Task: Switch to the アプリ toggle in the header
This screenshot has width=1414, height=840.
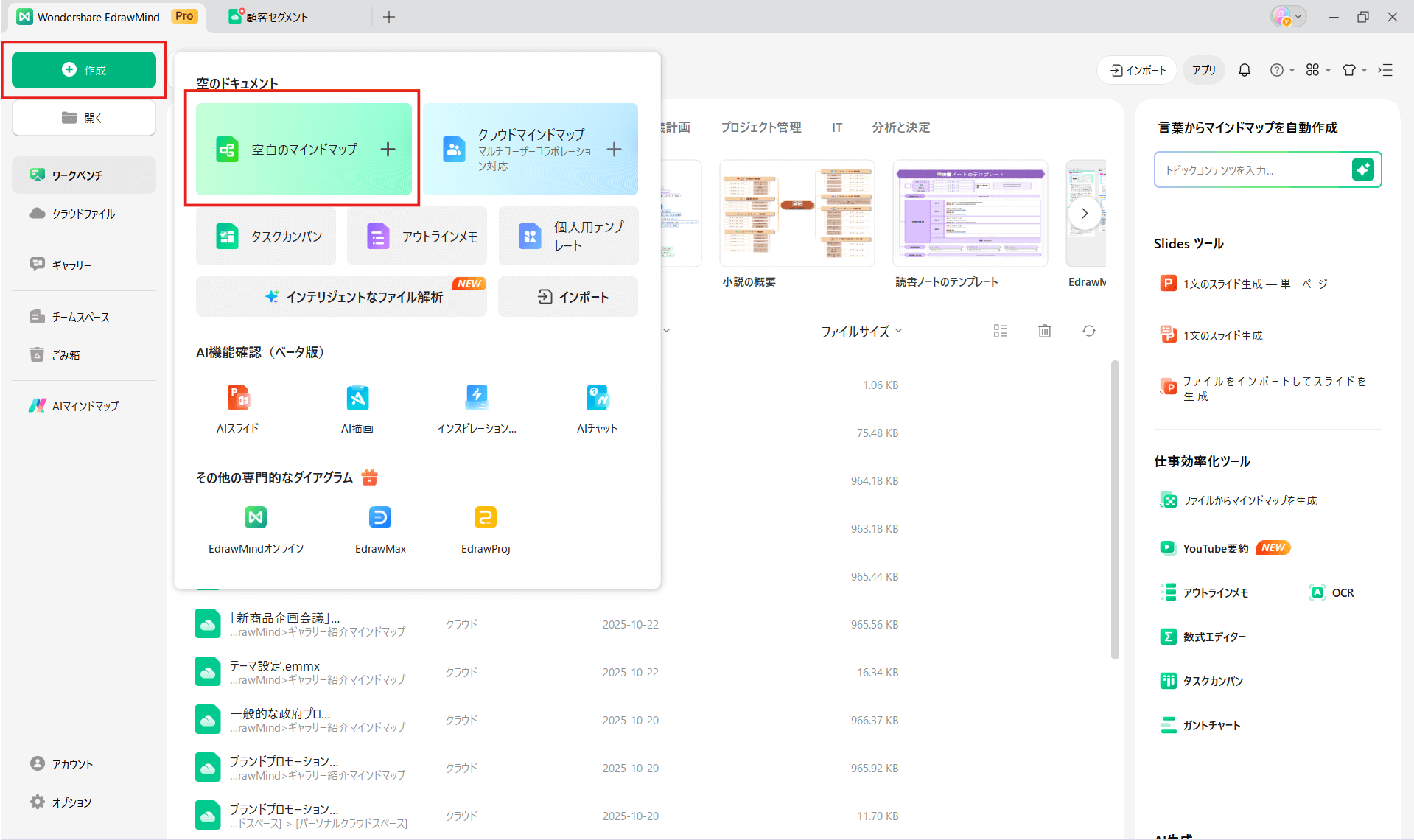Action: tap(1203, 70)
